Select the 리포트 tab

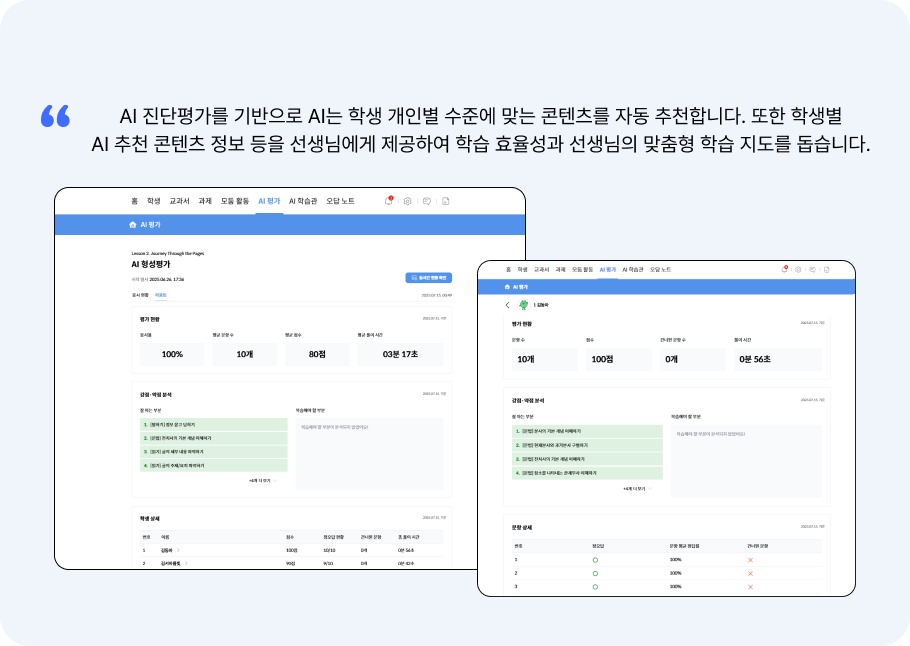tap(161, 295)
